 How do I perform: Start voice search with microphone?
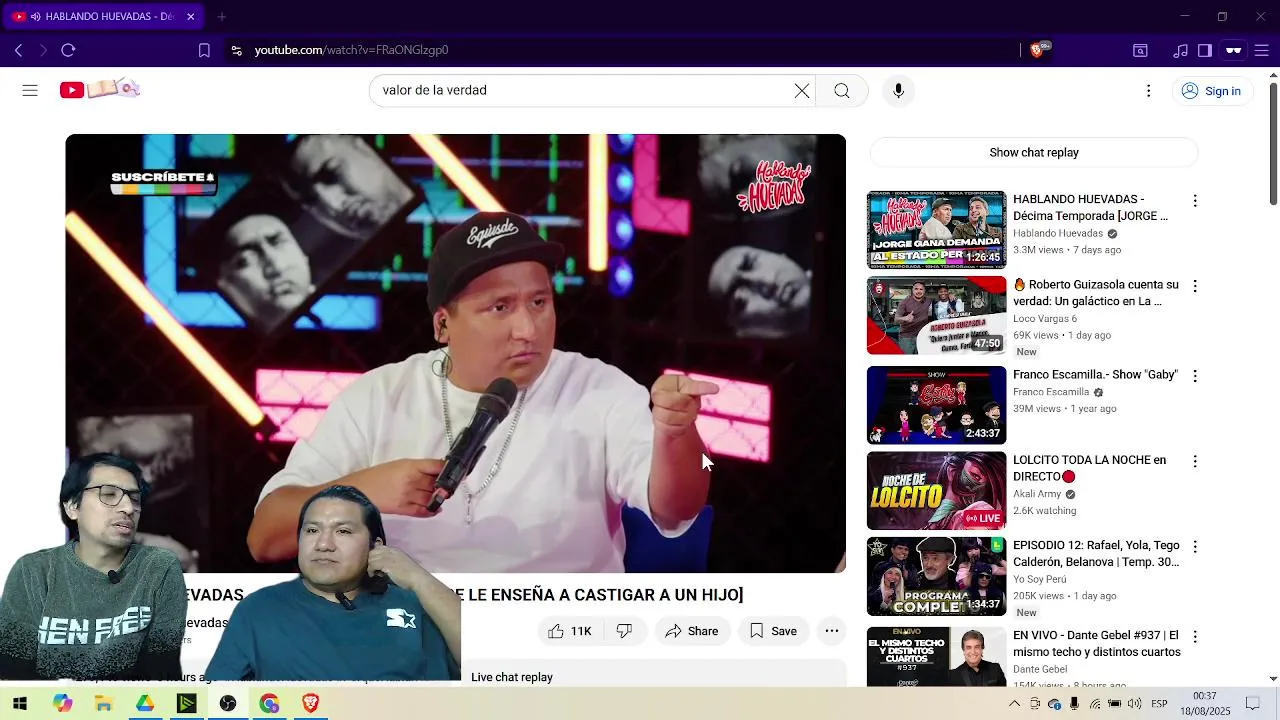point(898,90)
